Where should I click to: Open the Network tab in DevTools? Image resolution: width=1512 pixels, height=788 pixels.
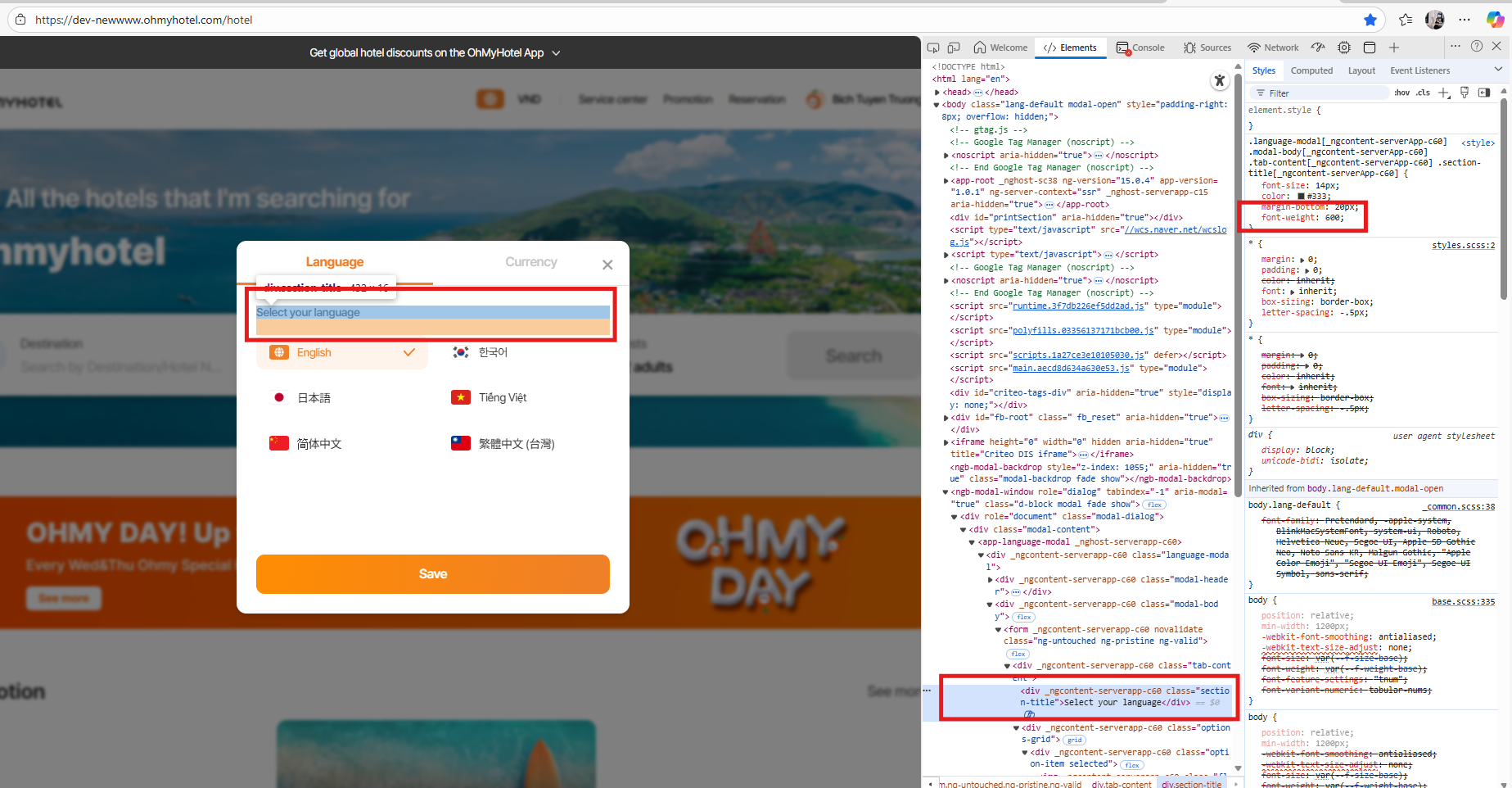(1273, 48)
